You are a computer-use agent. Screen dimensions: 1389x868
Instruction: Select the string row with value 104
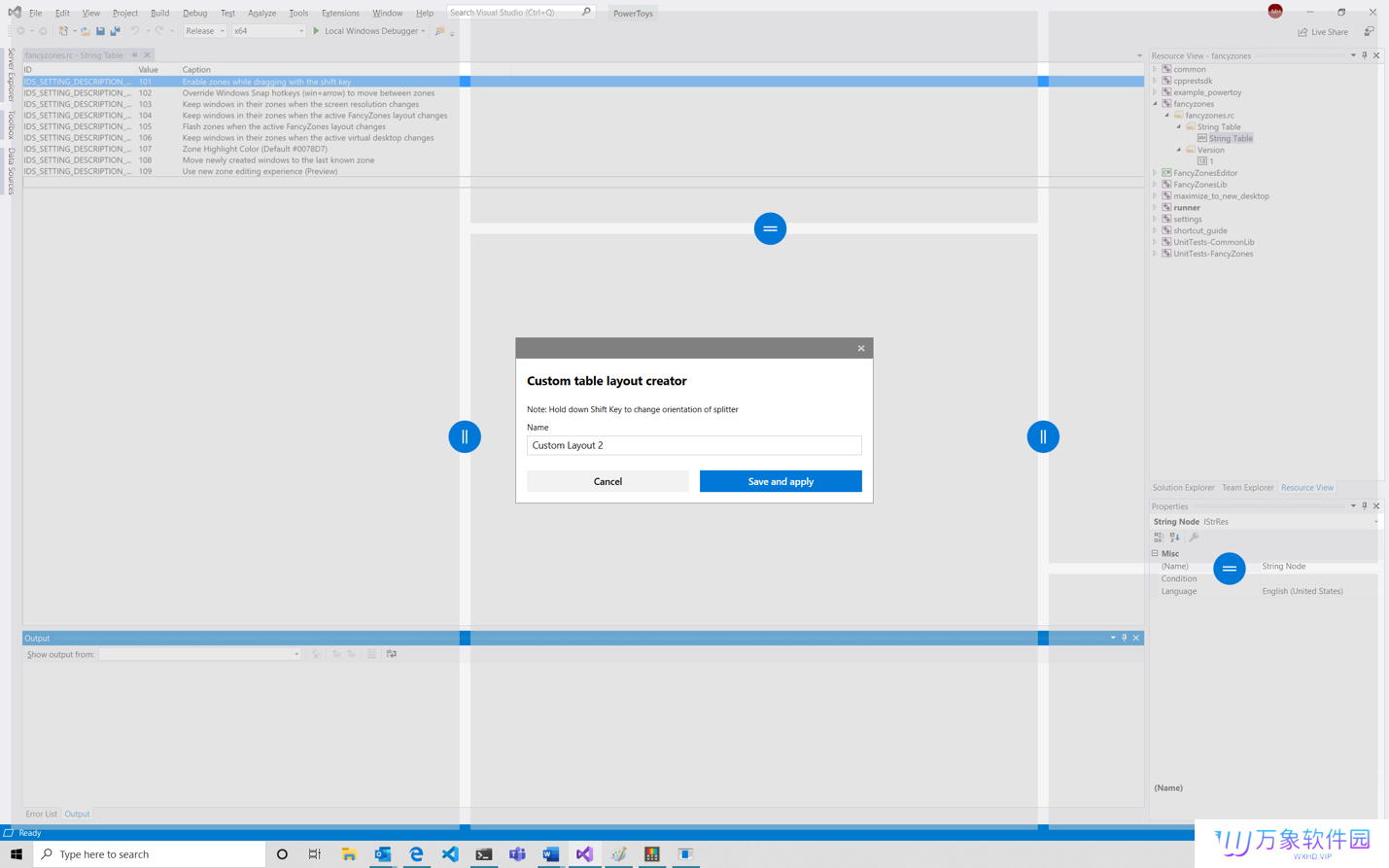583,116
